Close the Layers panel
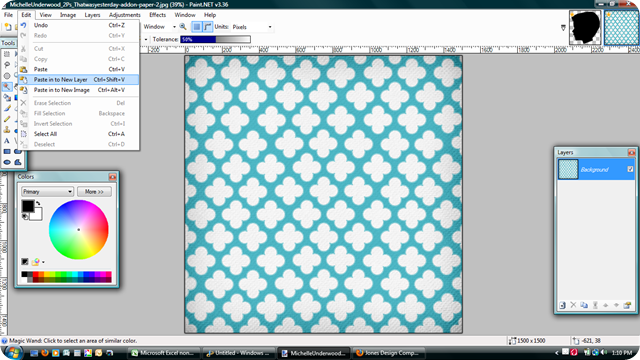The height and width of the screenshot is (360, 640). pos(631,152)
